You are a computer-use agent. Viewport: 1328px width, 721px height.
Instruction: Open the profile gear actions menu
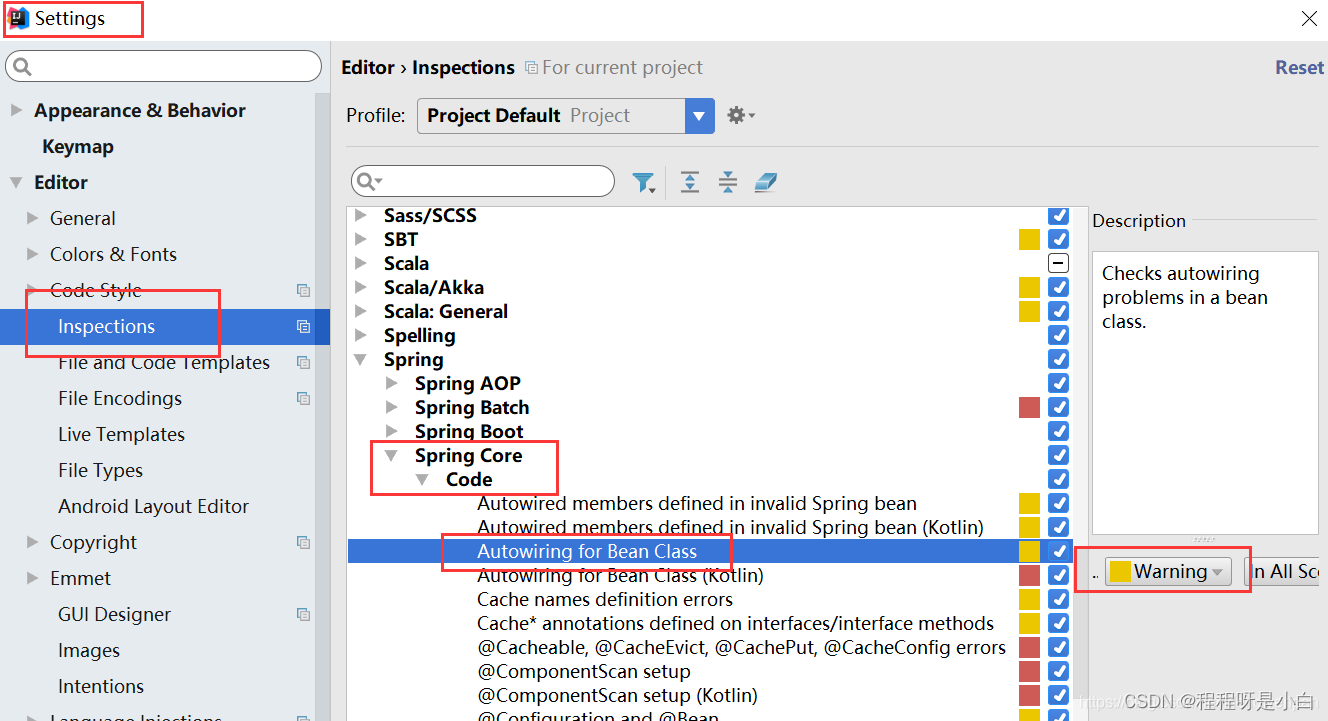click(x=740, y=116)
